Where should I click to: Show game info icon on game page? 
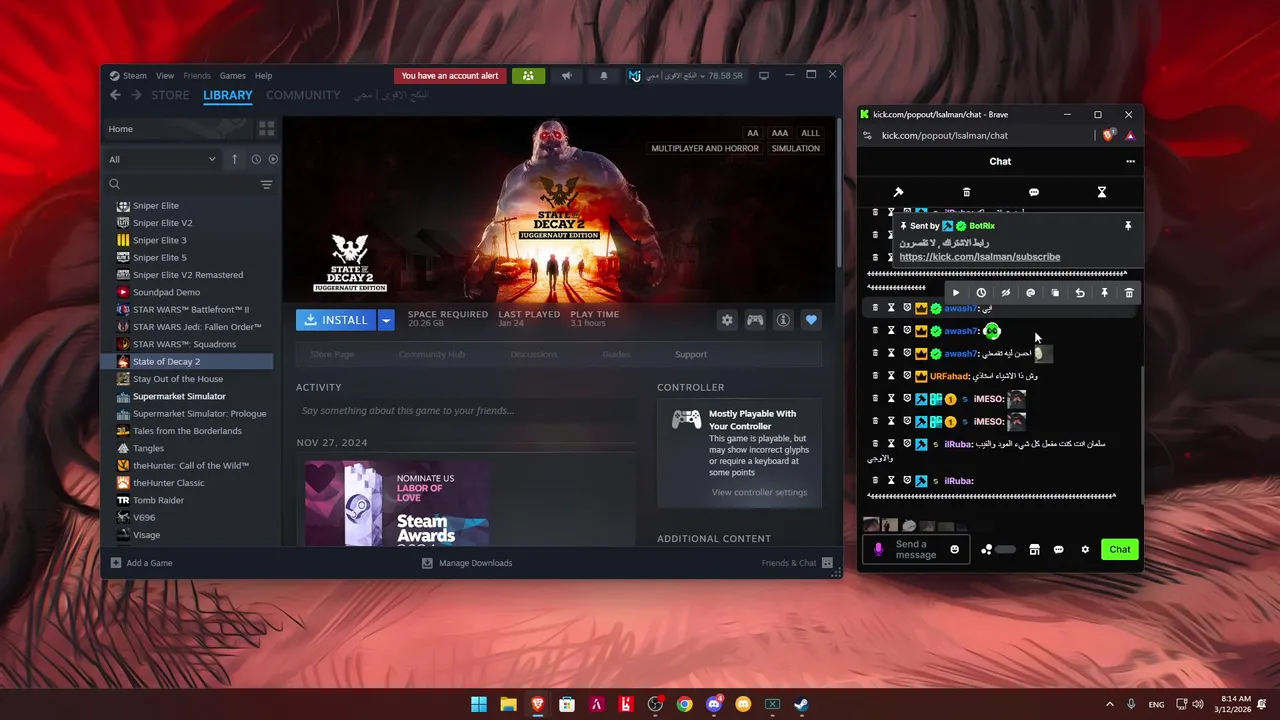783,320
